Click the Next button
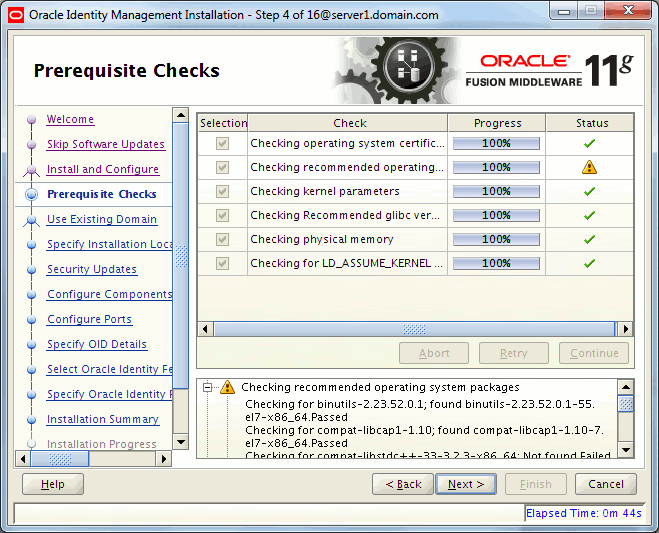The image size is (659, 533). 466,484
